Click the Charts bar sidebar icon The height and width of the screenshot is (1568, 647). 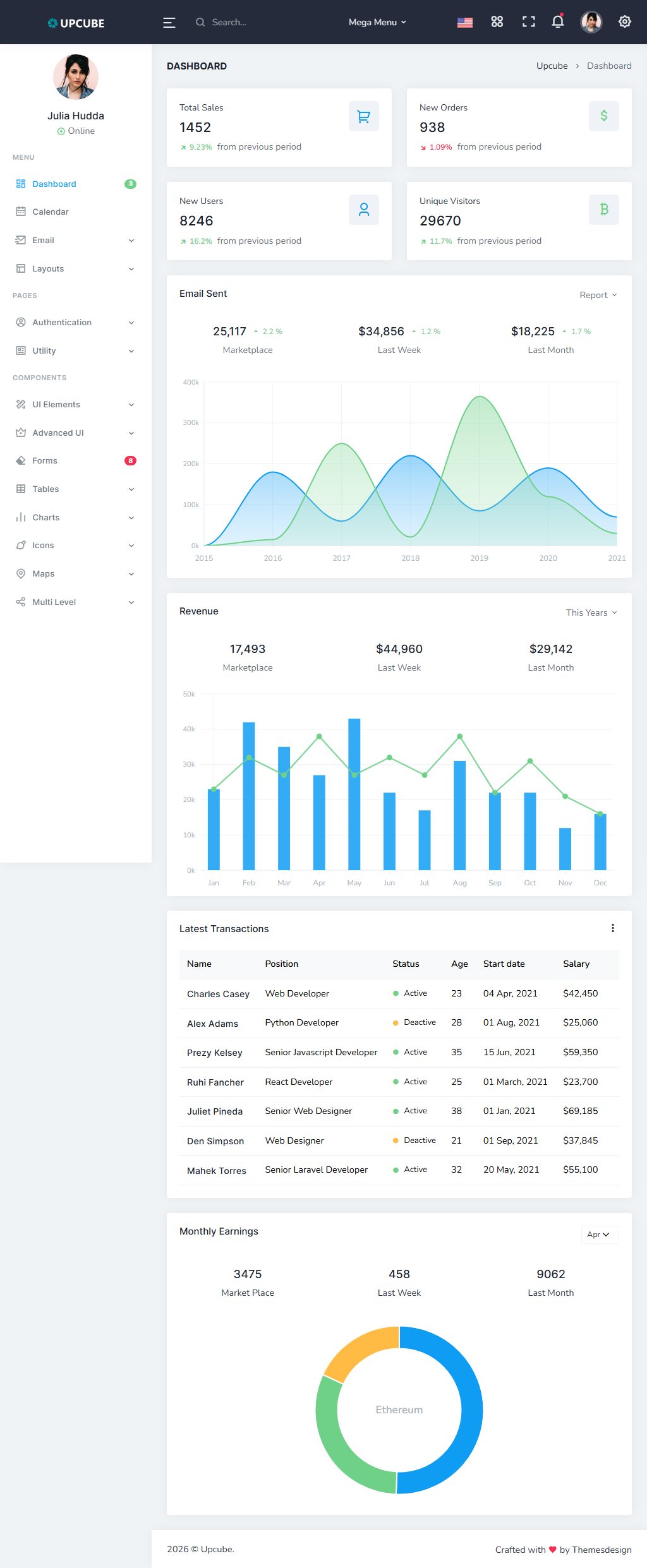coord(21,517)
